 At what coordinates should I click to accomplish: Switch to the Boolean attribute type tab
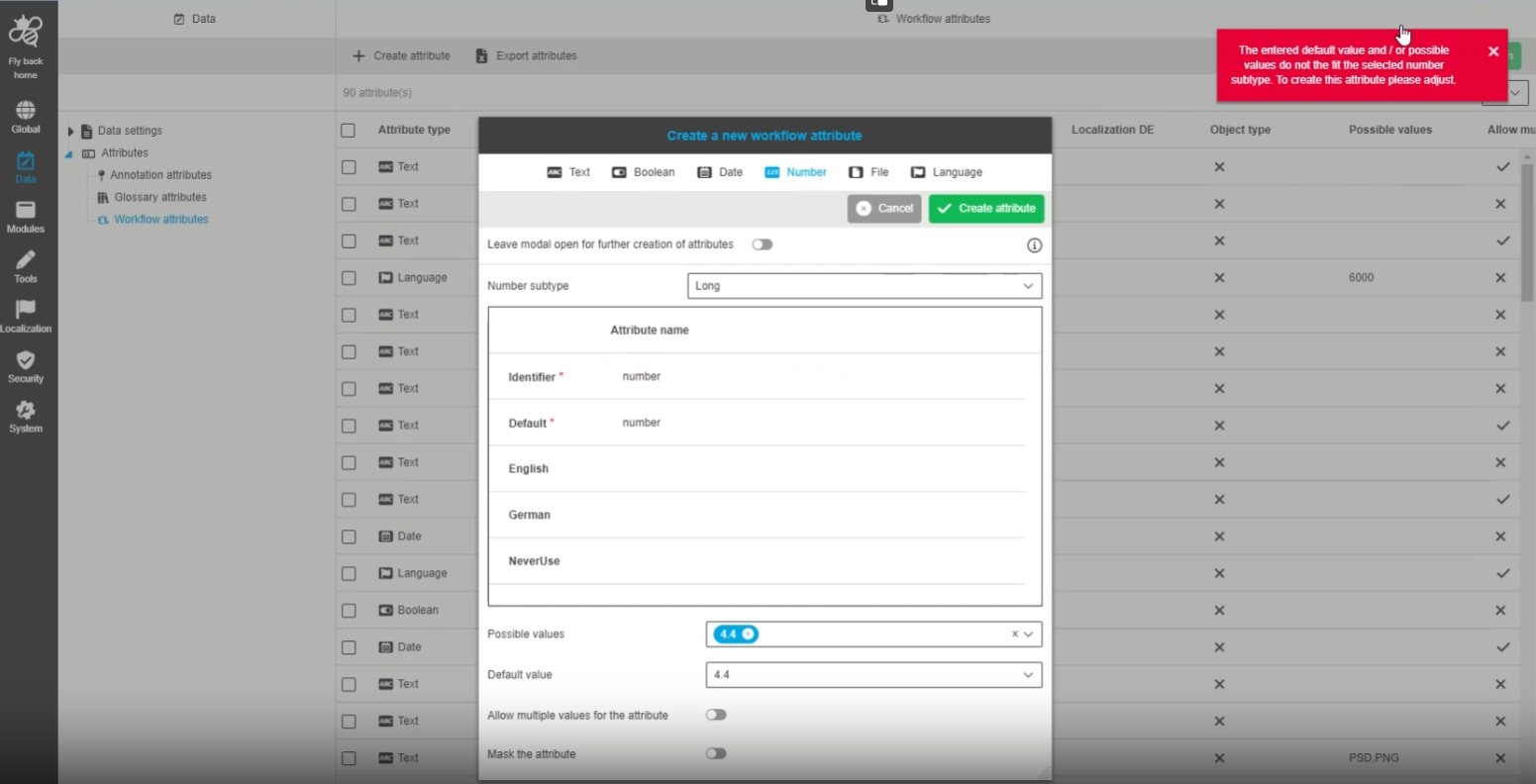(644, 172)
